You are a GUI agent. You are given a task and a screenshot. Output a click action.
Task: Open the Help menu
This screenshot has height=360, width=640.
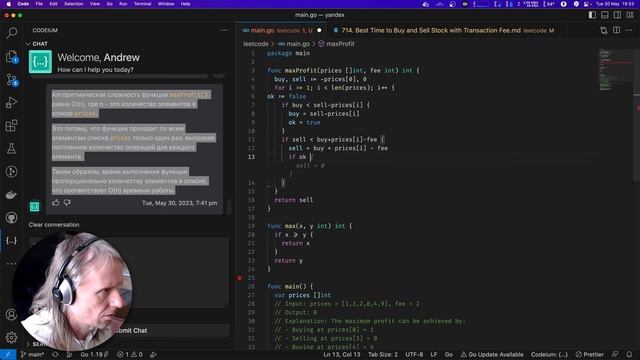pyautogui.click(x=185, y=4)
